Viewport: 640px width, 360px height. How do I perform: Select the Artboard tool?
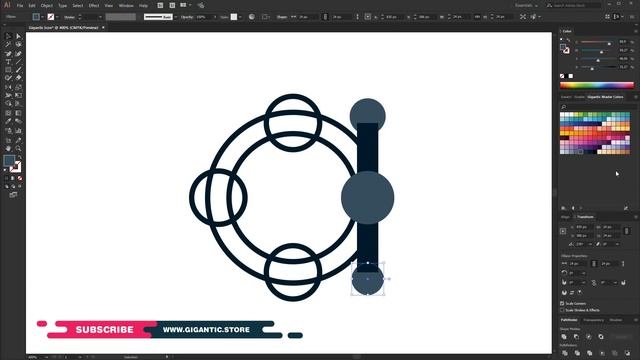click(x=8, y=140)
